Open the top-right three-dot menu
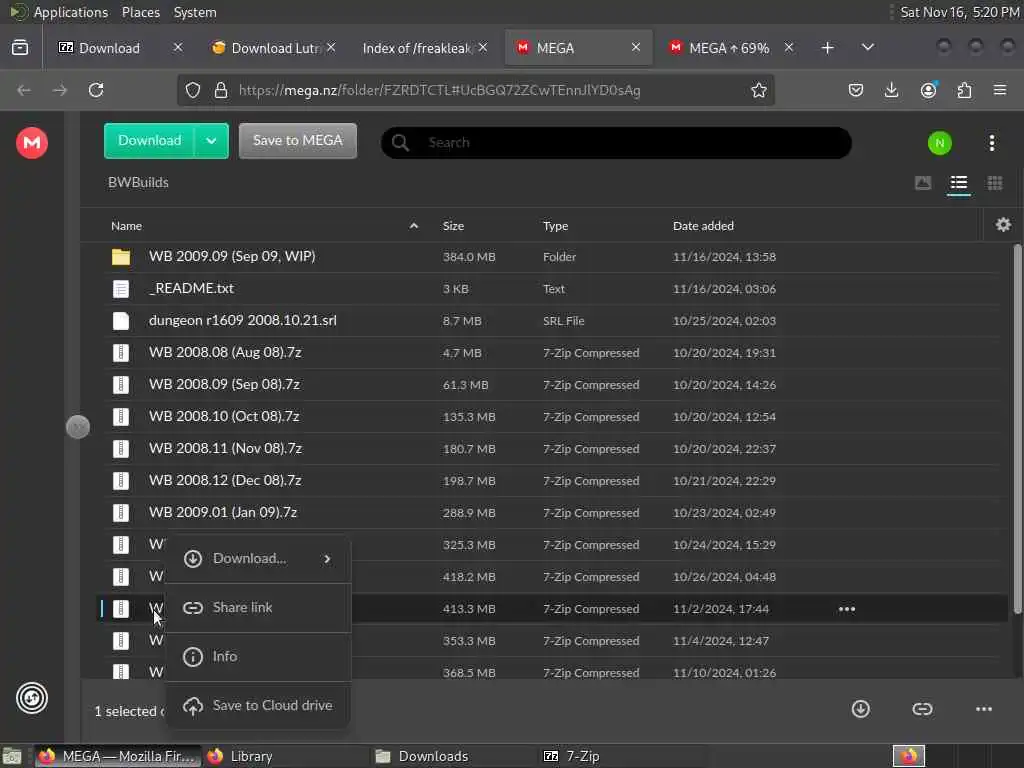This screenshot has height=768, width=1024. (991, 143)
